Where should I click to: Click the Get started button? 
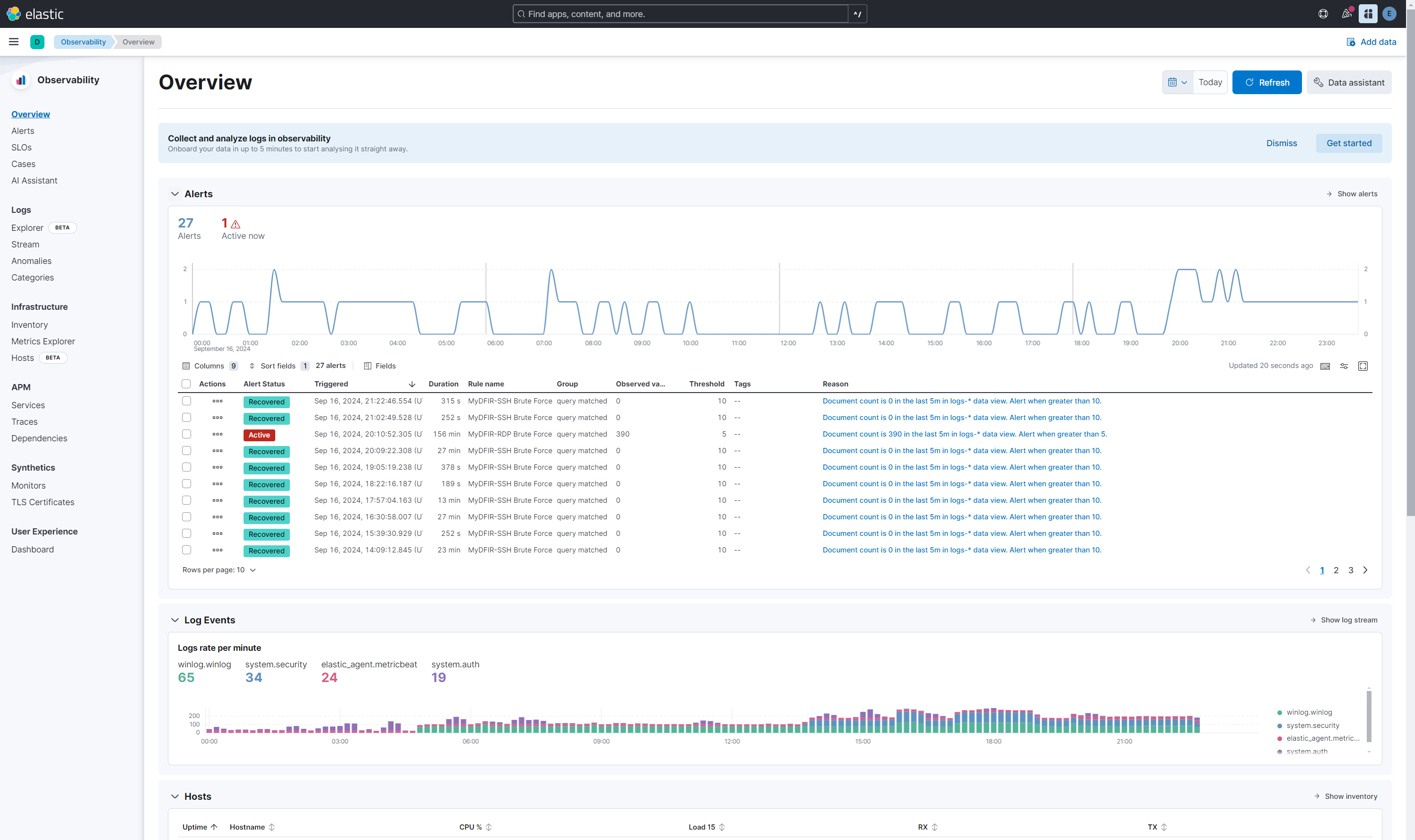[1348, 143]
